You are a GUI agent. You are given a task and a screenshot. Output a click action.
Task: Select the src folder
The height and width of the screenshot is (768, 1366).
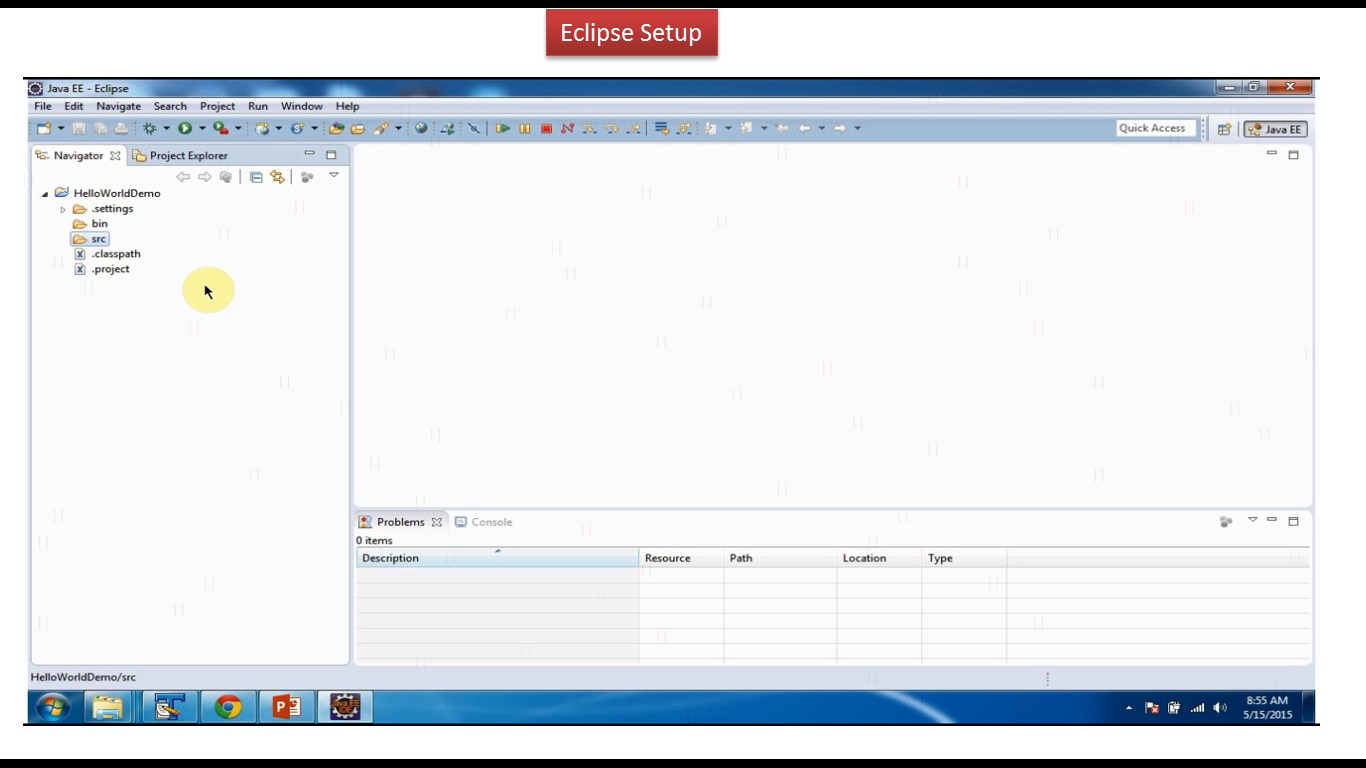(90, 239)
